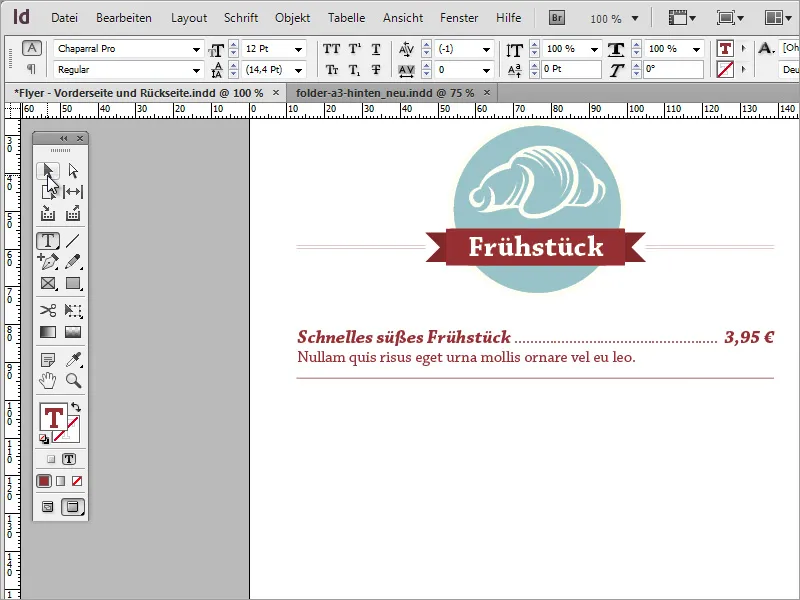Choose the Page tool
The height and width of the screenshot is (600, 800).
click(48, 192)
